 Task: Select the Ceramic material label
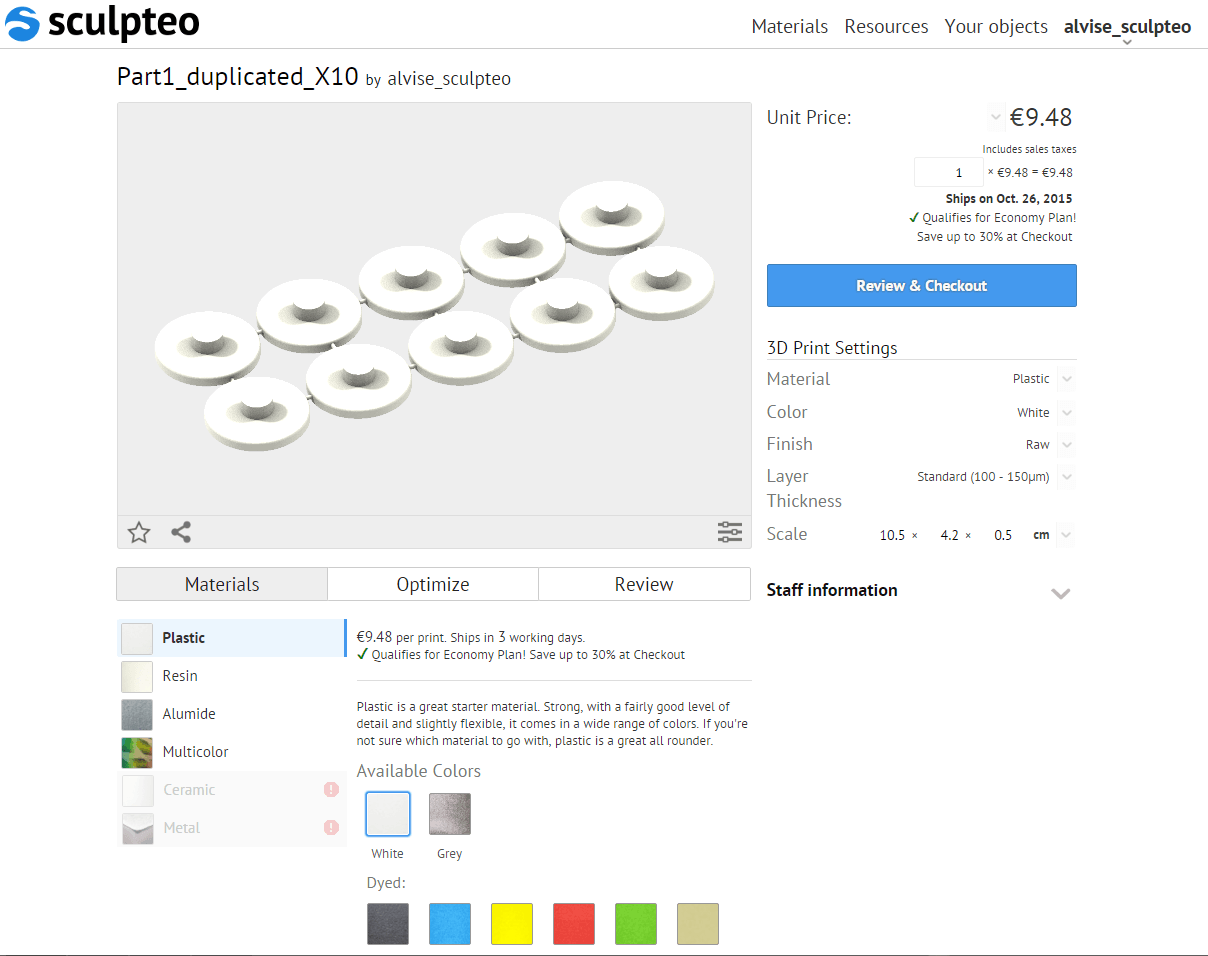189,790
